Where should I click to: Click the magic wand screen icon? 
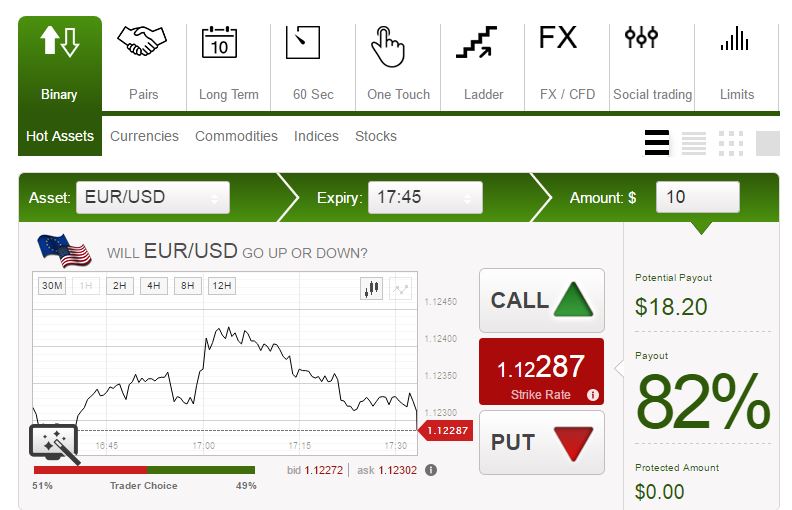click(54, 443)
